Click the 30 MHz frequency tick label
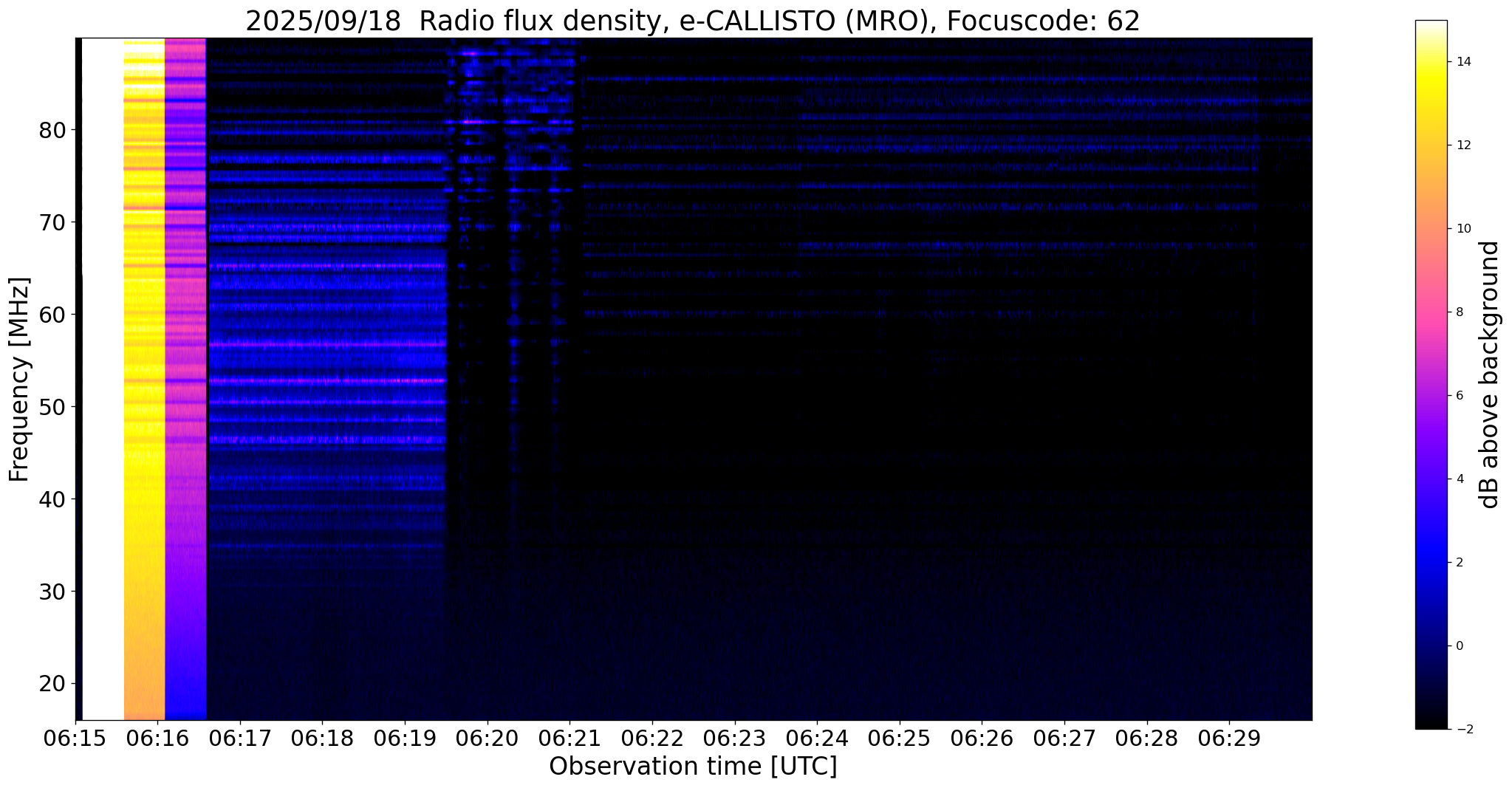This screenshot has height=788, width=1512. (52, 592)
